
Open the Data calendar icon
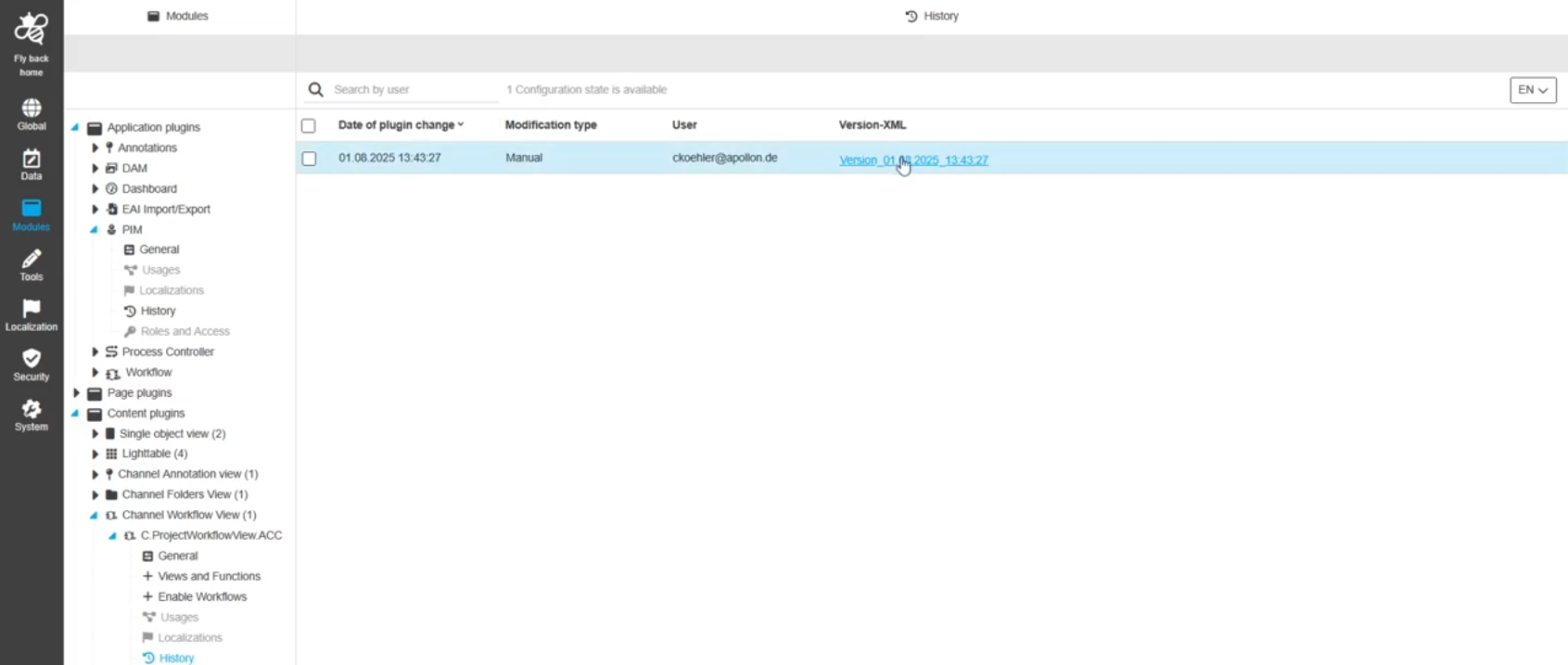pyautogui.click(x=31, y=160)
